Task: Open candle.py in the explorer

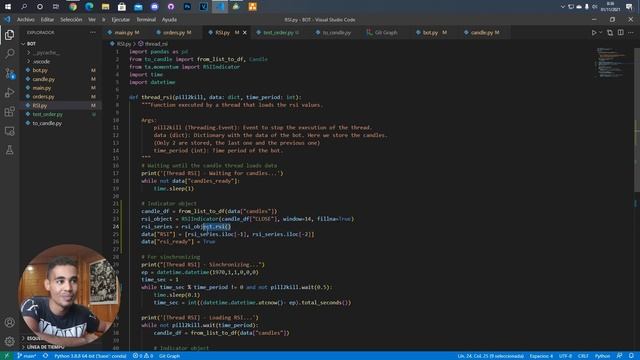Action: pos(60,79)
